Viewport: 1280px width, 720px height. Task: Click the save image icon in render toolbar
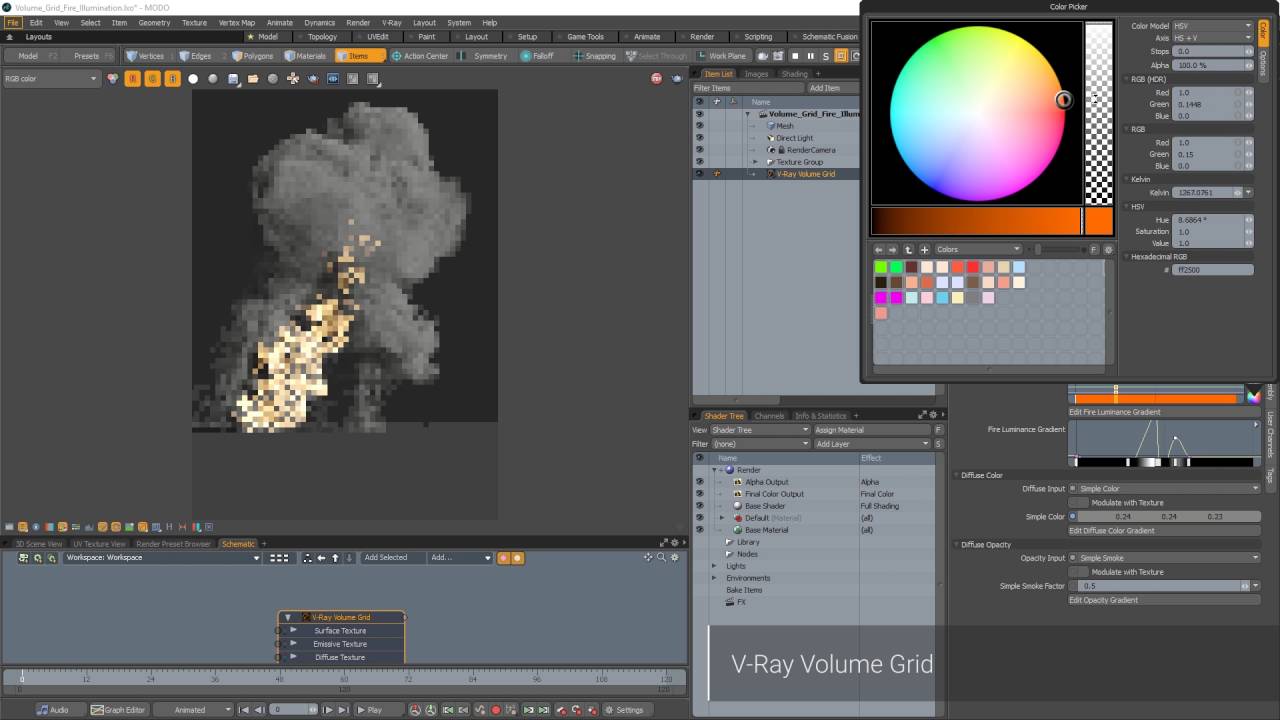pyautogui.click(x=233, y=78)
